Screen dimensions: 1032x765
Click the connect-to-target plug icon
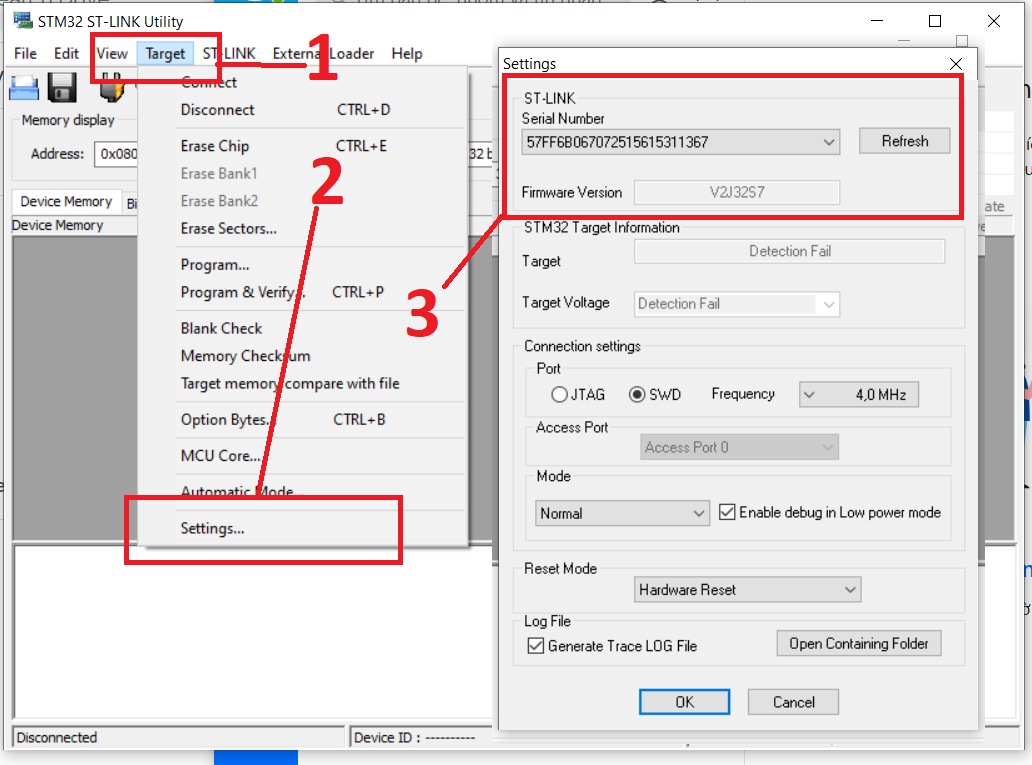point(110,87)
